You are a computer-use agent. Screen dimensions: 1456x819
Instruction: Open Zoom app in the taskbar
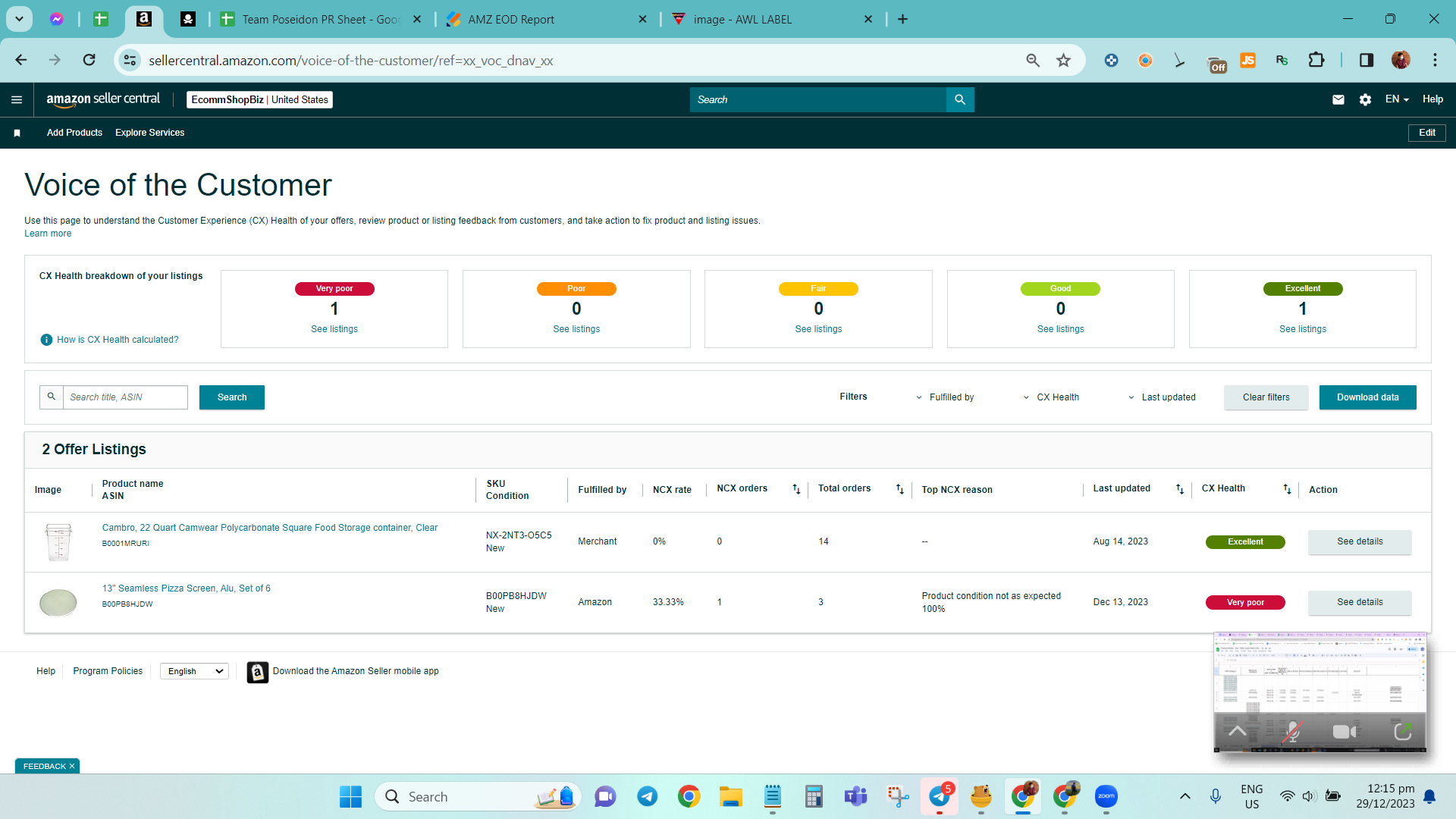pos(1106,796)
